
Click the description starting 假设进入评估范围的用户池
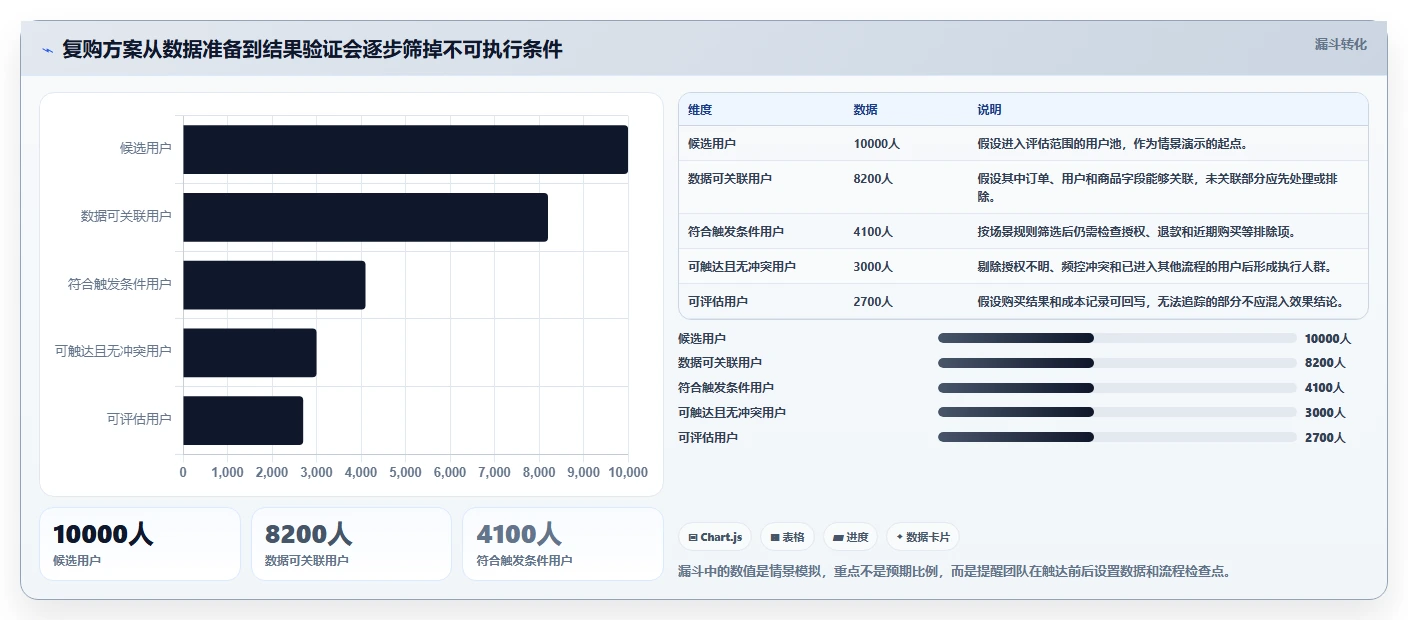1113,144
